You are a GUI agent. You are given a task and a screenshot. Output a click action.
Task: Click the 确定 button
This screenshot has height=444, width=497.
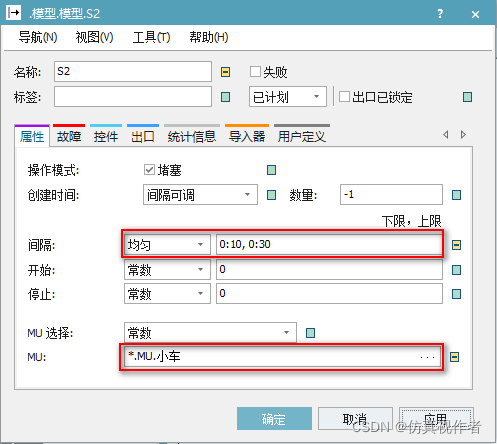click(x=274, y=419)
